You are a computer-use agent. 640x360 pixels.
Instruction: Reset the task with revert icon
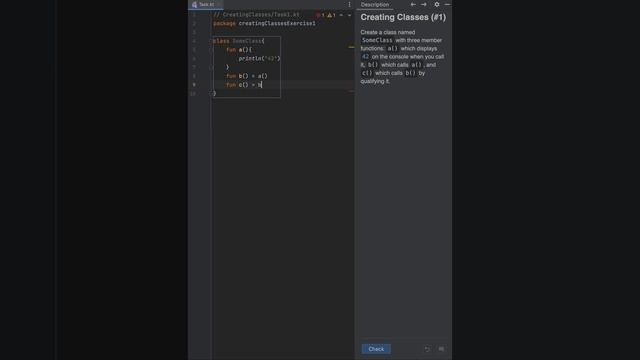click(427, 349)
